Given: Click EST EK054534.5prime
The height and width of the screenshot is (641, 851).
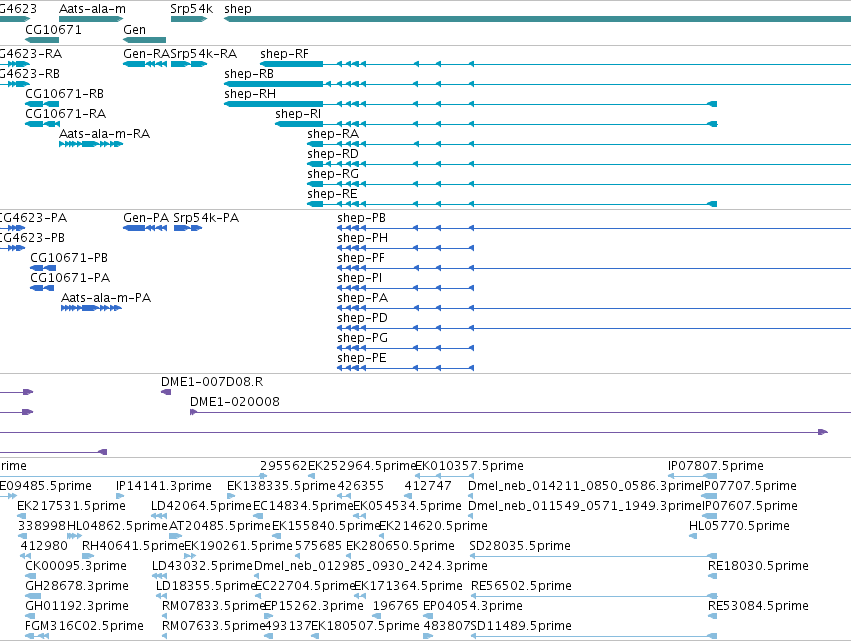Looking at the screenshot, I should click(407, 506).
